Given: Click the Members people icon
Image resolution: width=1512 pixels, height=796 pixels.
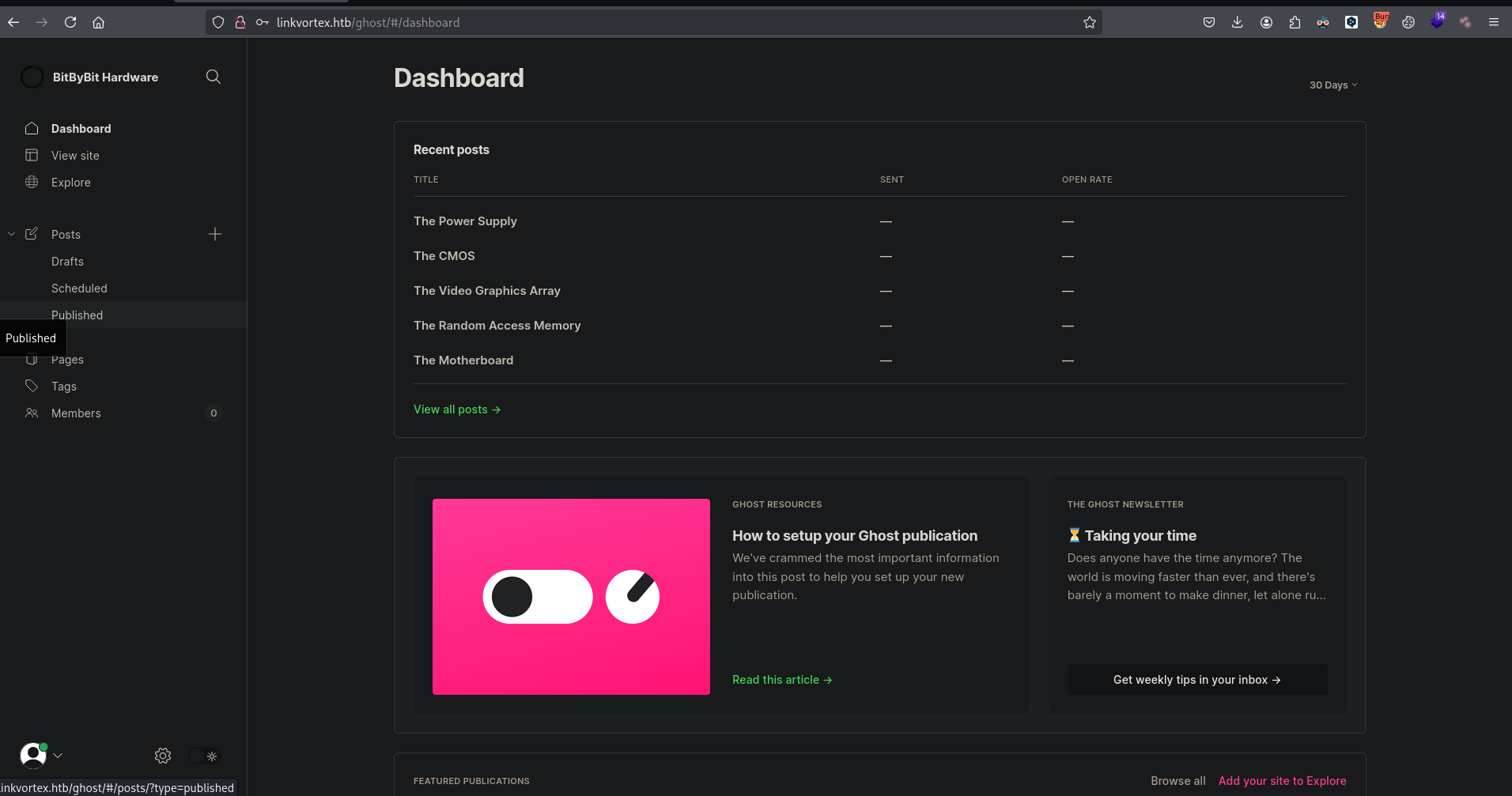Looking at the screenshot, I should tap(32, 413).
